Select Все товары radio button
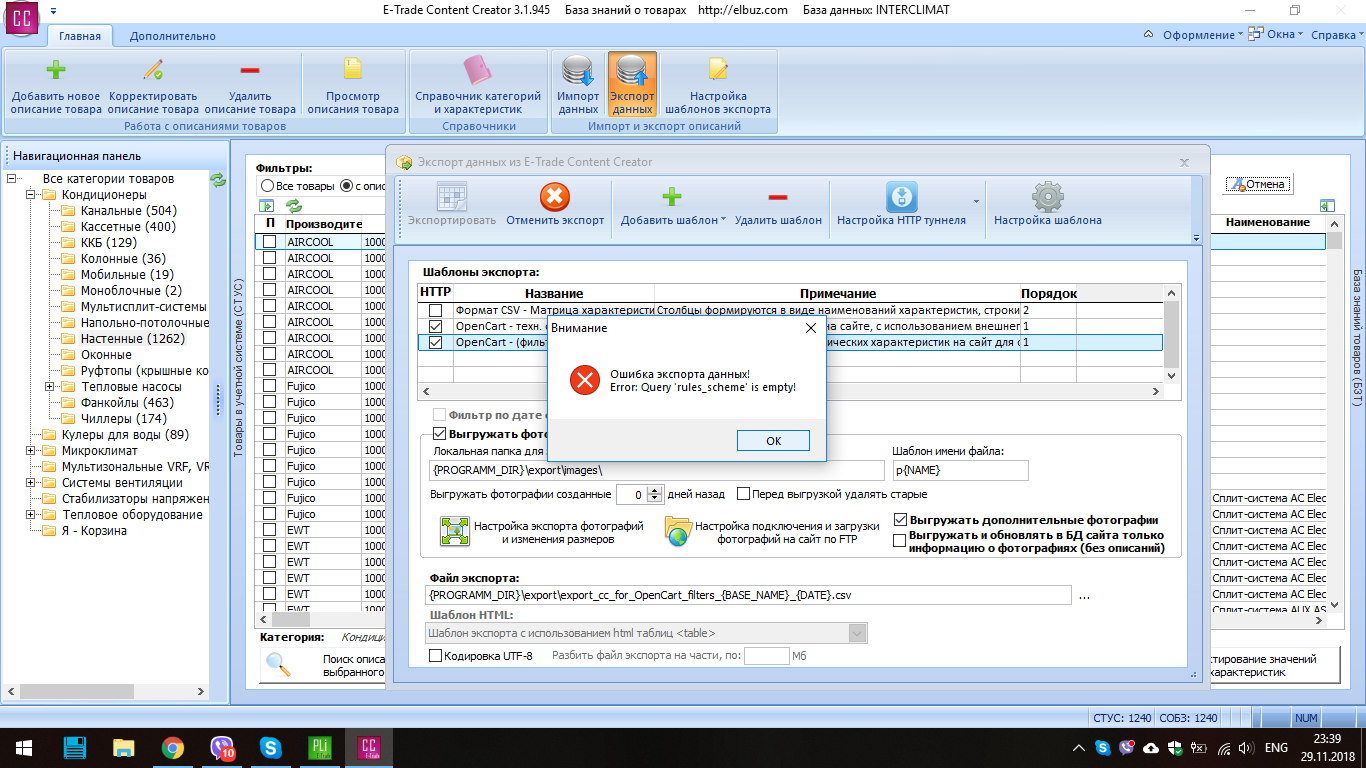 click(x=267, y=186)
